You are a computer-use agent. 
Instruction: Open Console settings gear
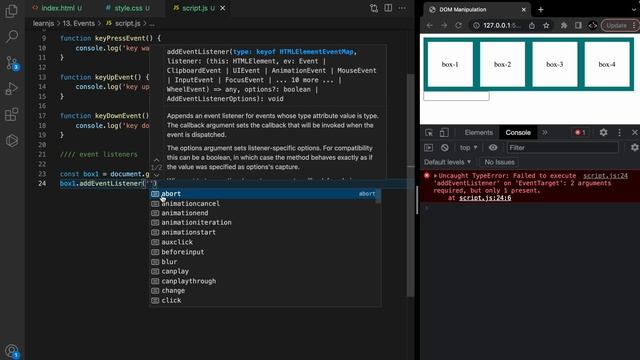pos(634,148)
